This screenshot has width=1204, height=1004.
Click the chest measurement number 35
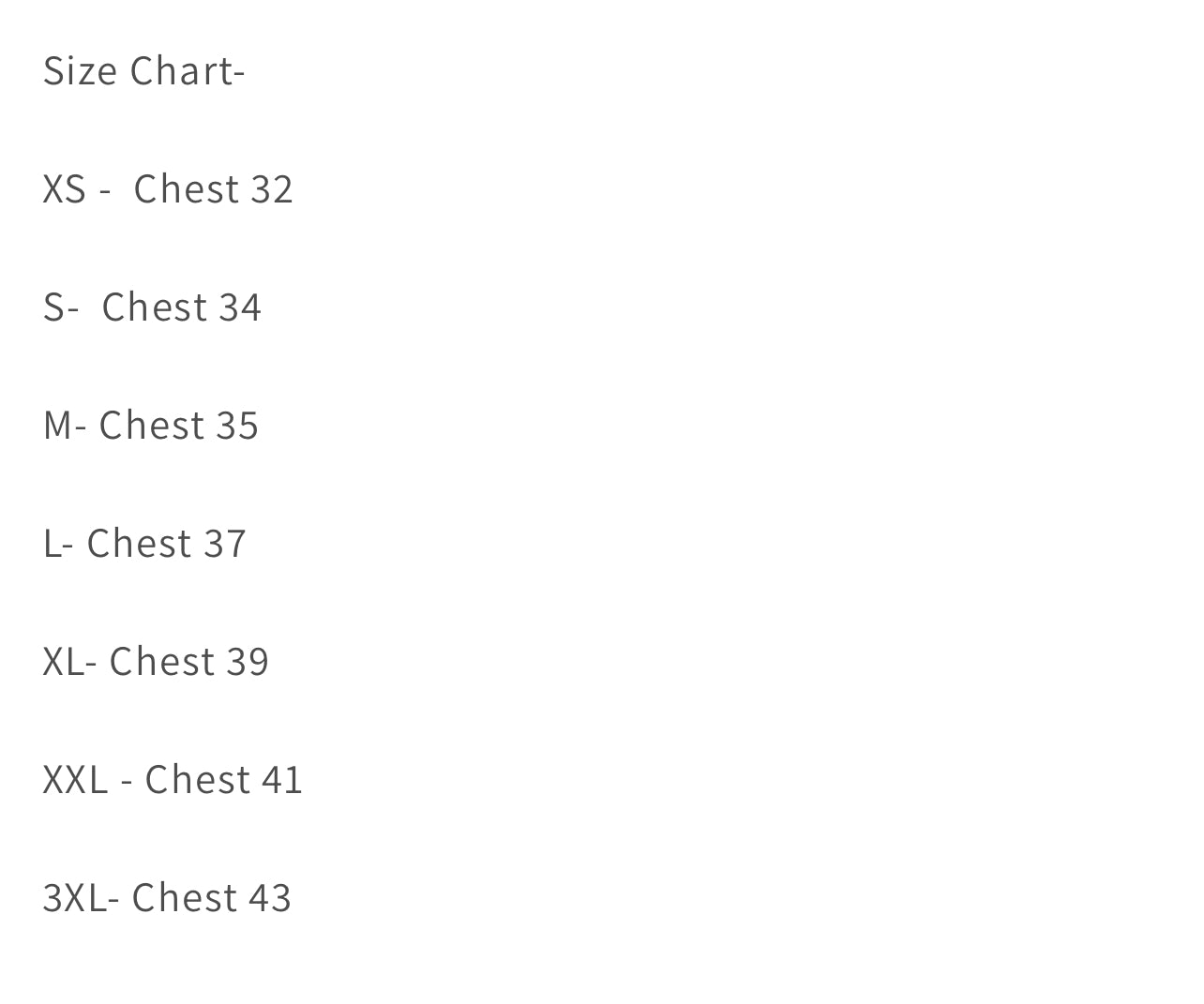[237, 426]
